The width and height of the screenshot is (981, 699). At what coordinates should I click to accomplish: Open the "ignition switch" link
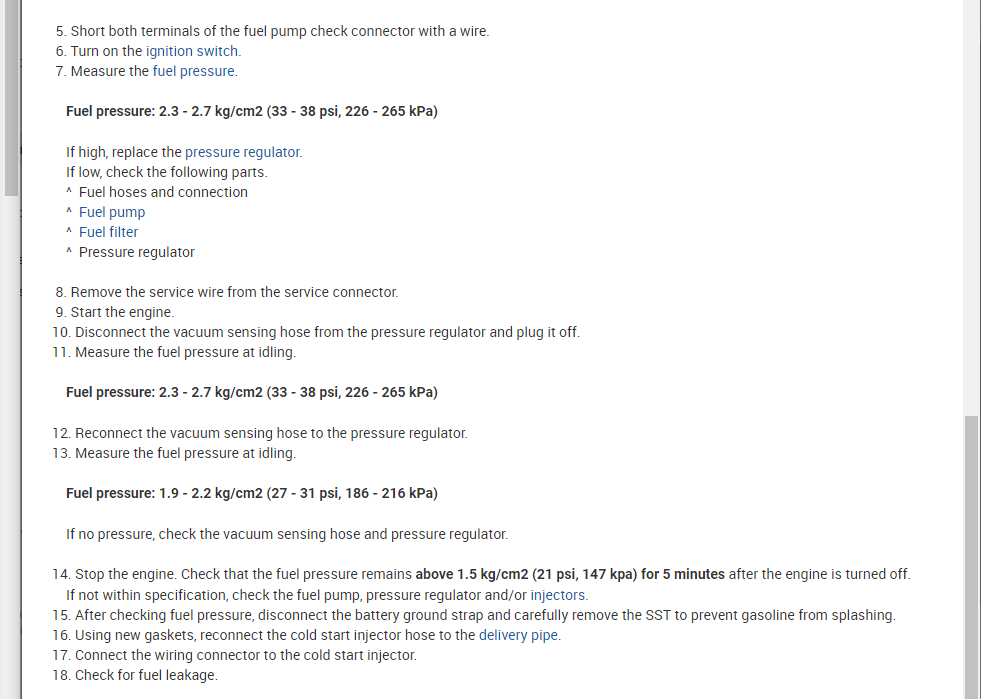[x=193, y=51]
